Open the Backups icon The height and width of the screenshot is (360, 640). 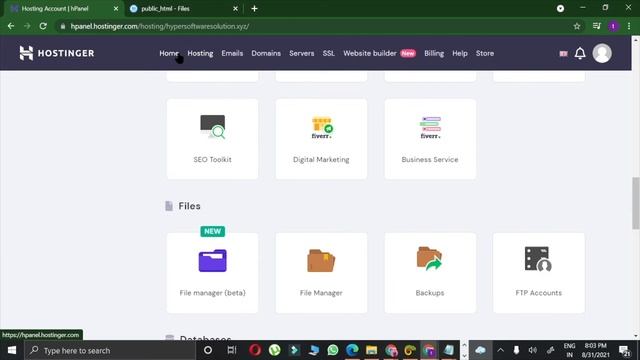(x=429, y=259)
